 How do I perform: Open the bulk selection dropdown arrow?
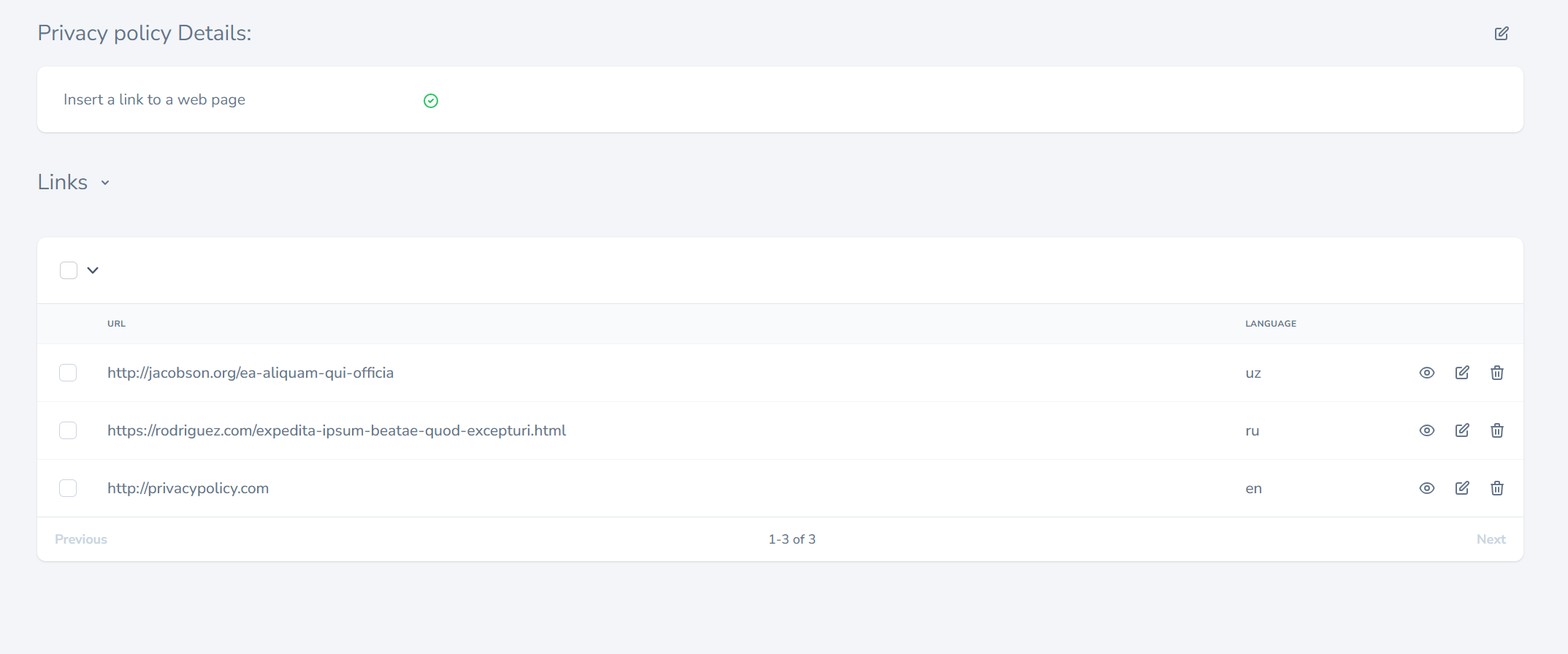pyautogui.click(x=93, y=270)
